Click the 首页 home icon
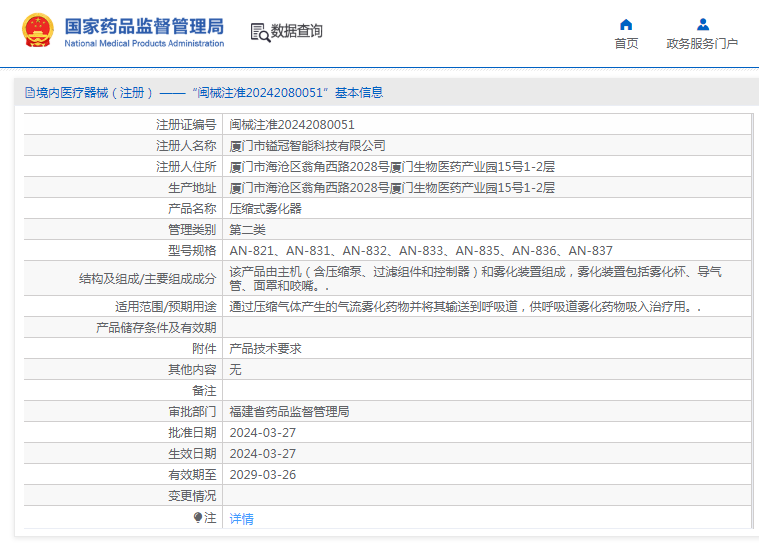 tap(626, 24)
